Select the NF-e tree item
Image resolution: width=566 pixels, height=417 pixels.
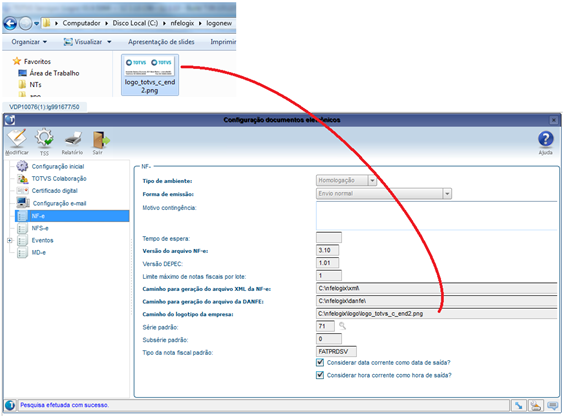[72, 216]
